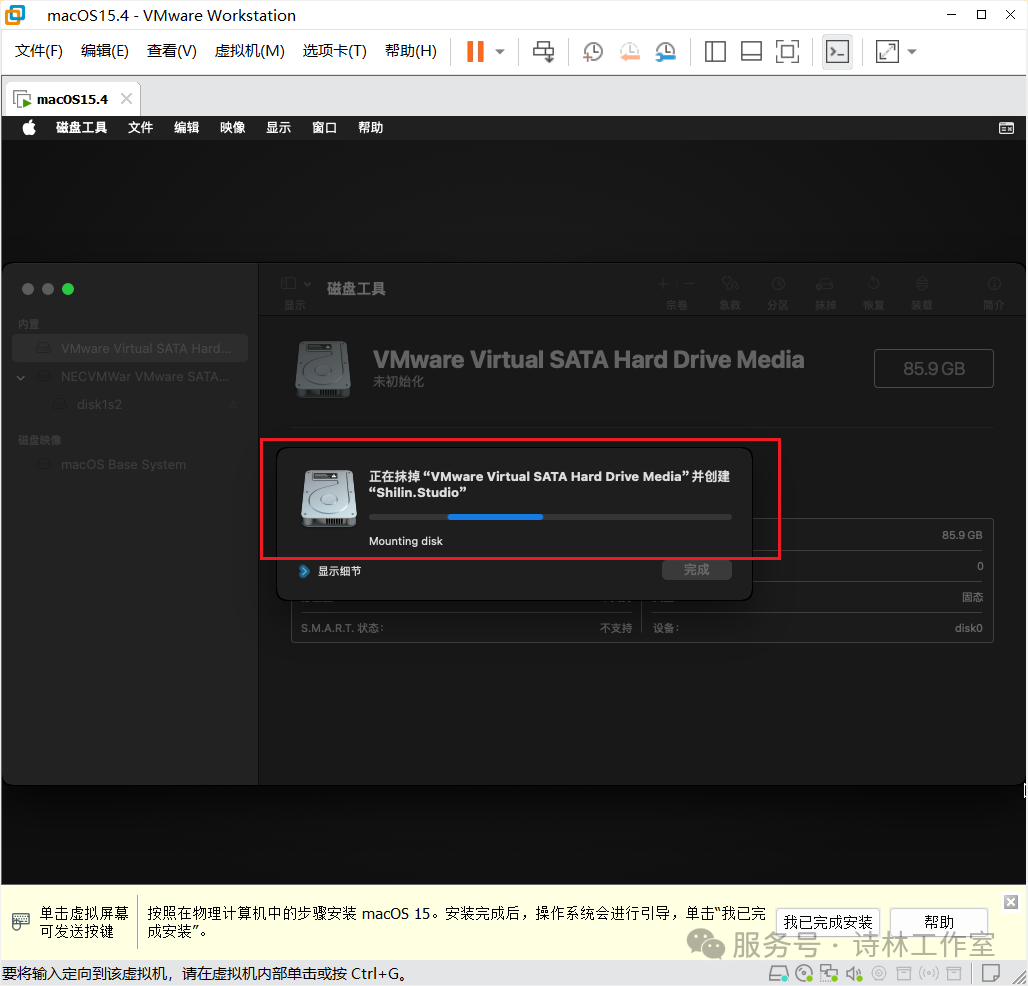Take a snapshot of the virtual machine
The image size is (1028, 986).
[x=593, y=52]
